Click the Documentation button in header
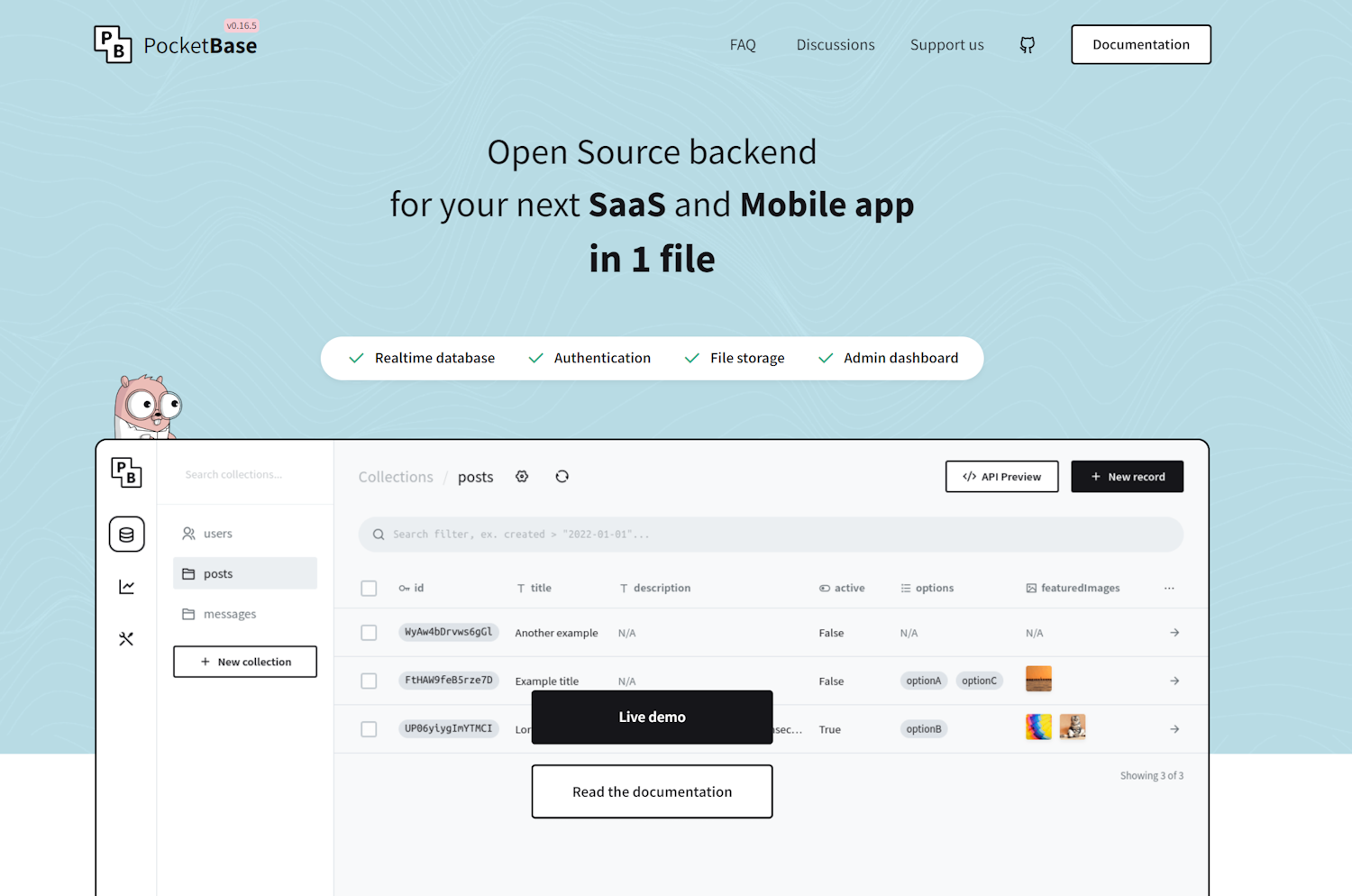 (x=1141, y=44)
